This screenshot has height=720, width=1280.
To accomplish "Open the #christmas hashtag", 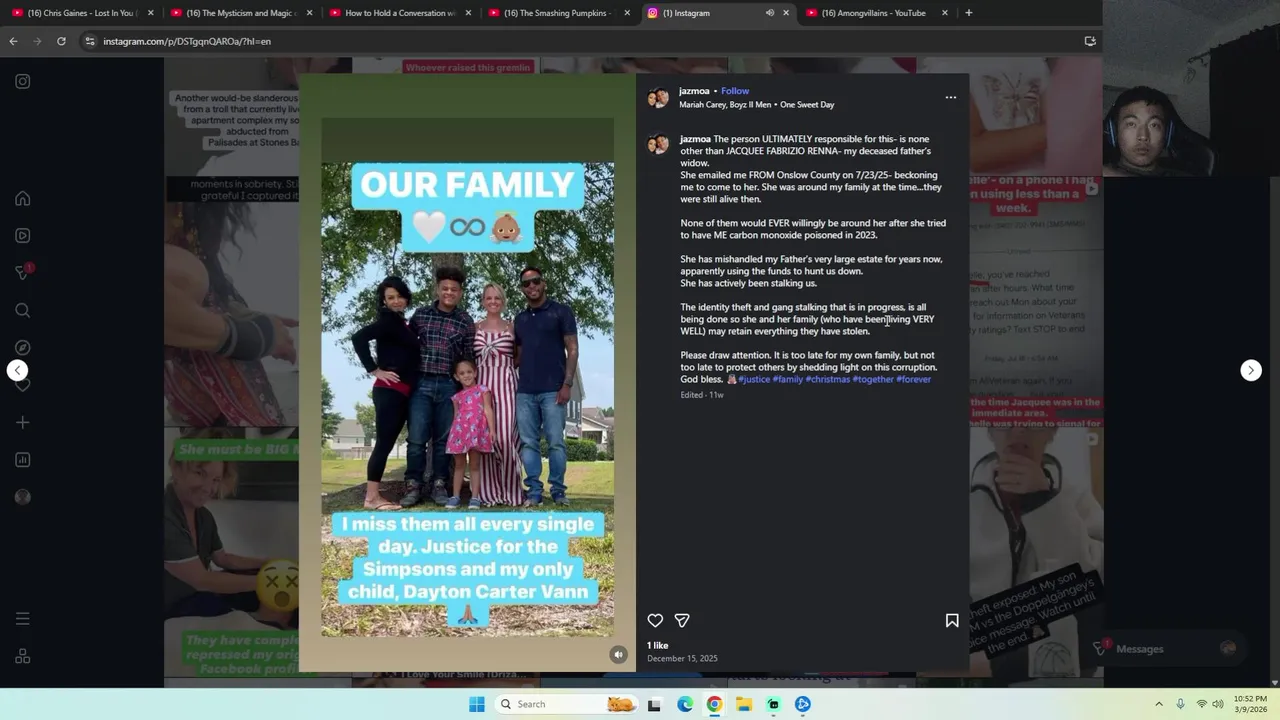I will click(828, 380).
